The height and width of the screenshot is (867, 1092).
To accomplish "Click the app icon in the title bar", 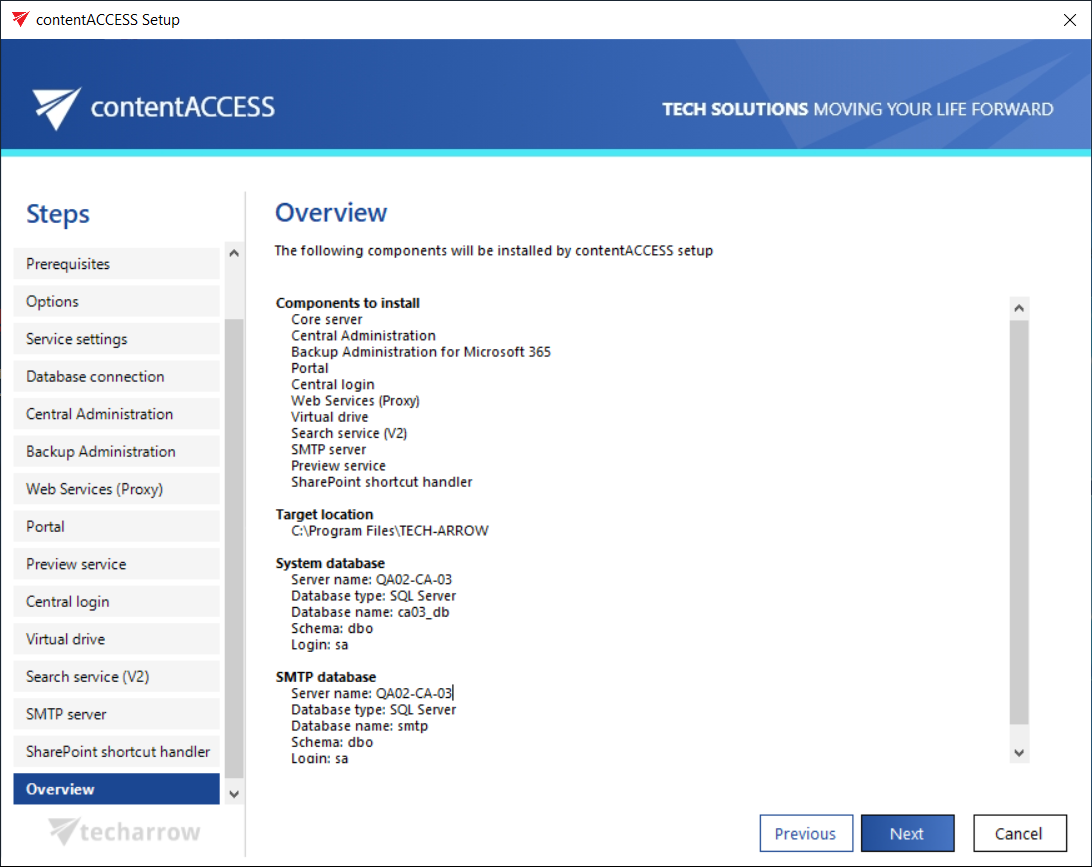I will point(20,19).
